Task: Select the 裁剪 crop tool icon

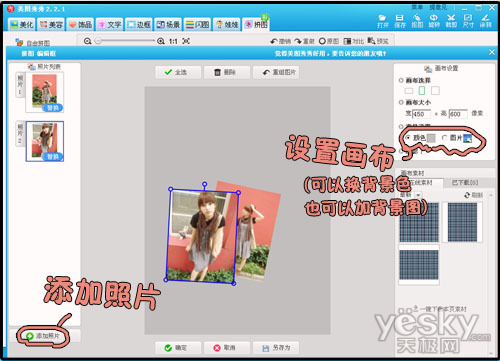Action: pos(451,21)
